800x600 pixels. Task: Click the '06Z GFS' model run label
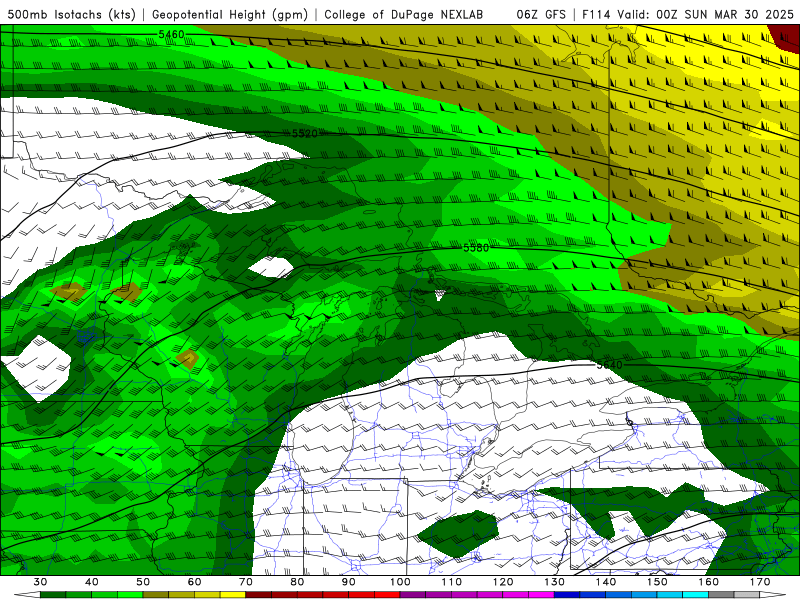541,15
